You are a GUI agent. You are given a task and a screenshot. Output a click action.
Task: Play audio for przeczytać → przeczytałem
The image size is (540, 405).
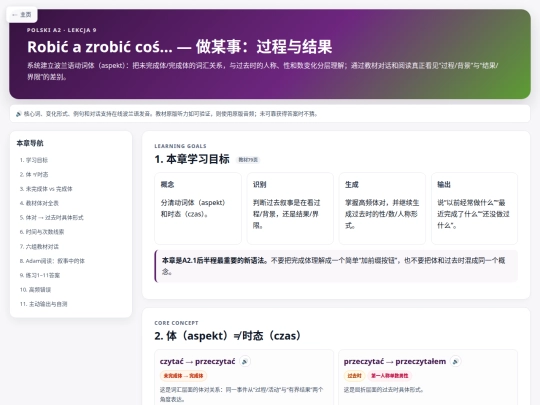pos(456,362)
